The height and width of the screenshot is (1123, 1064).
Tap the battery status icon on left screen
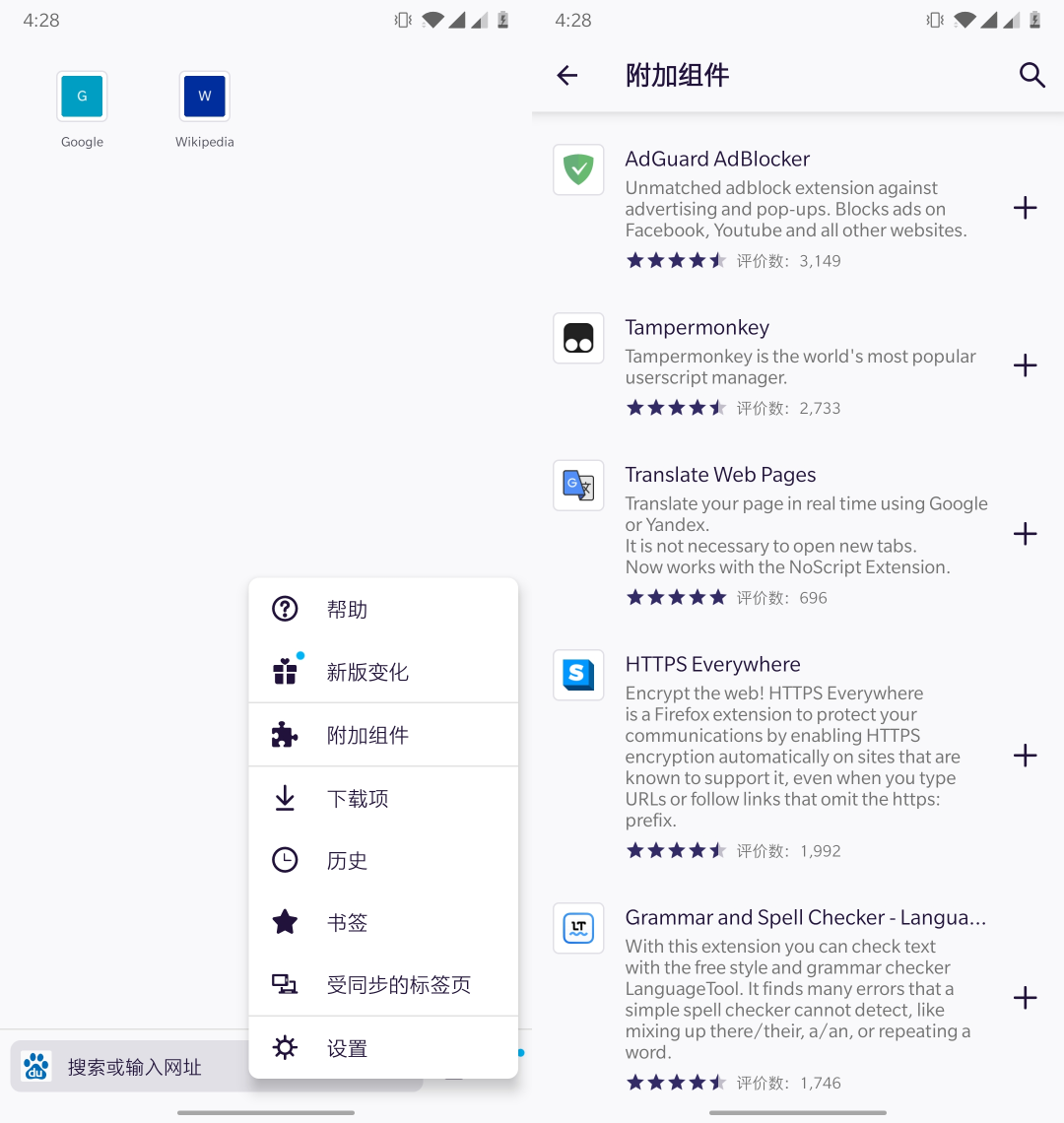(x=503, y=20)
